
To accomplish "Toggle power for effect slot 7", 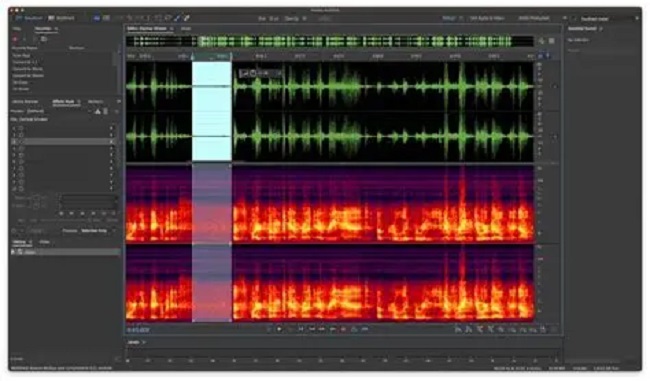I will (21, 169).
